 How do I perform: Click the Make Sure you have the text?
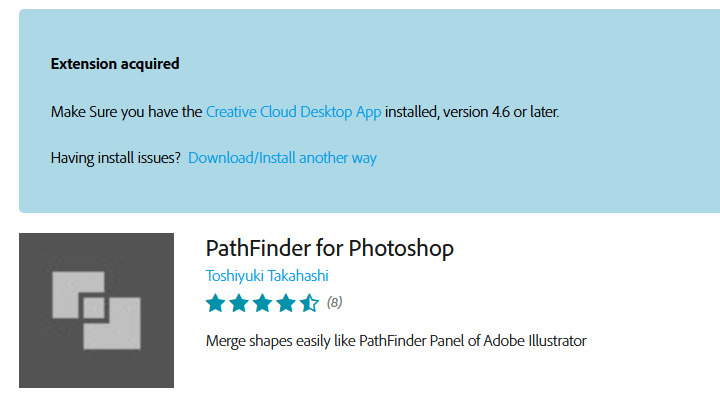(x=126, y=112)
